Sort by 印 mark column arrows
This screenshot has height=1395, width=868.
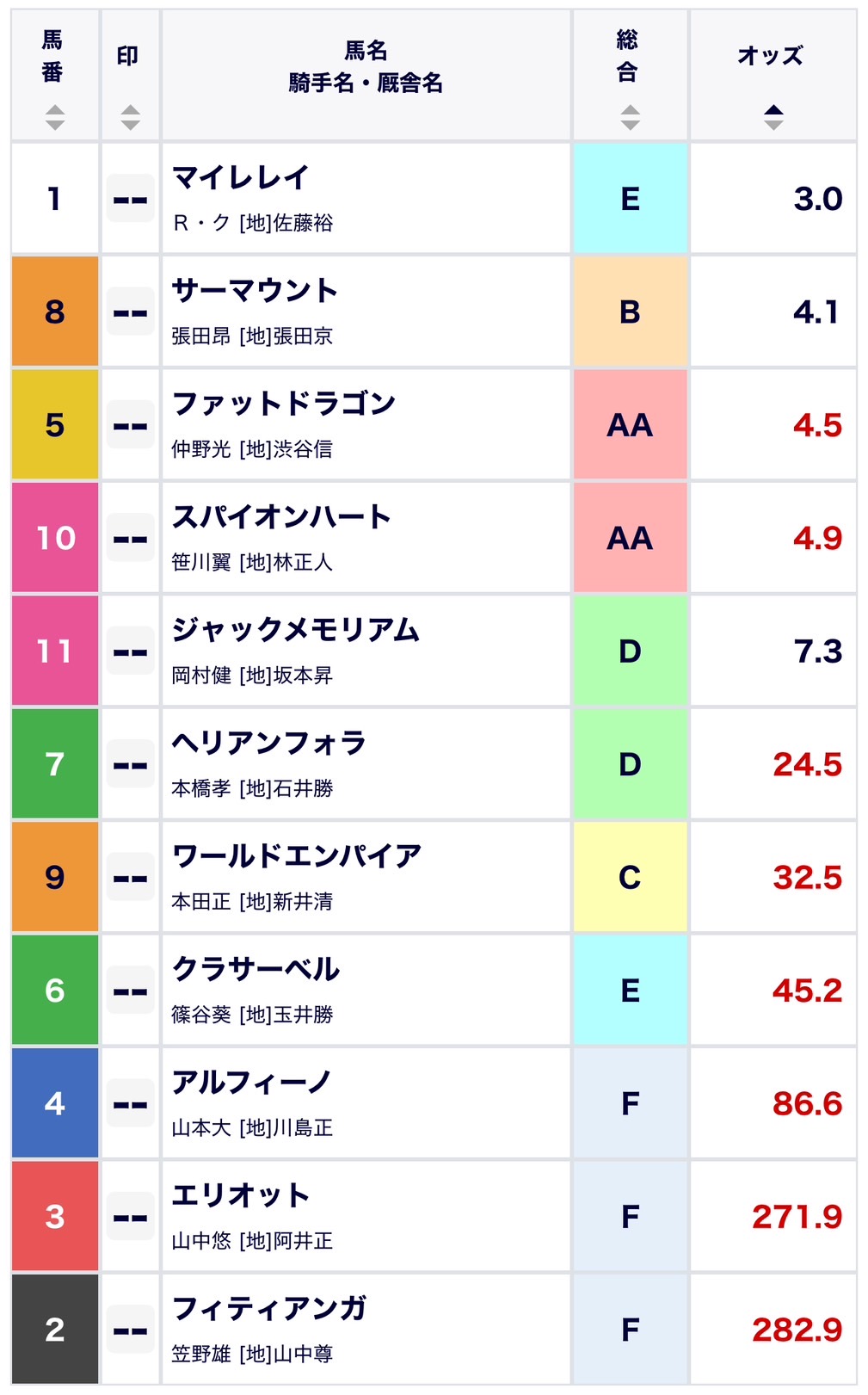pyautogui.click(x=130, y=117)
